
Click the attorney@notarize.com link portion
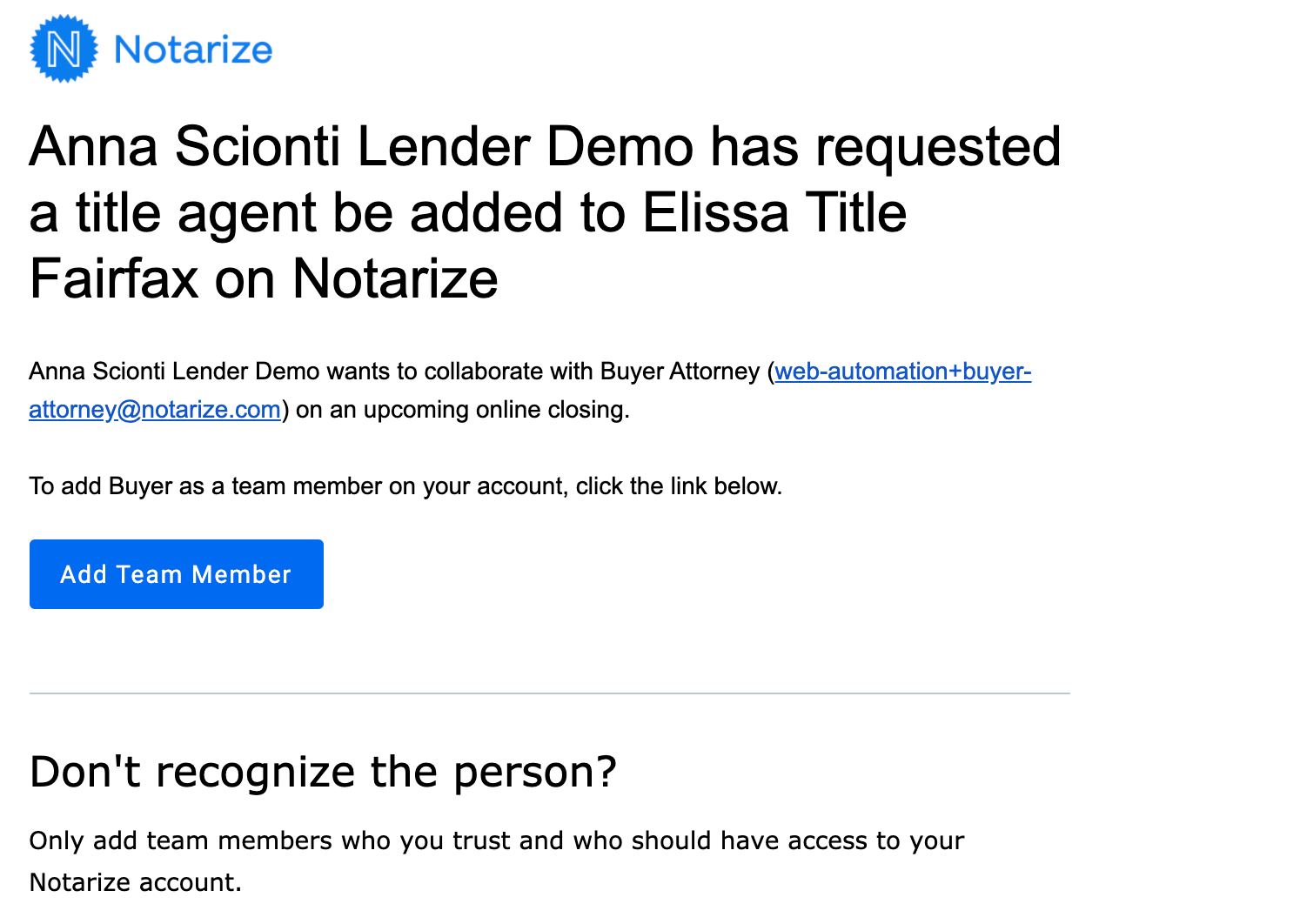click(155, 410)
